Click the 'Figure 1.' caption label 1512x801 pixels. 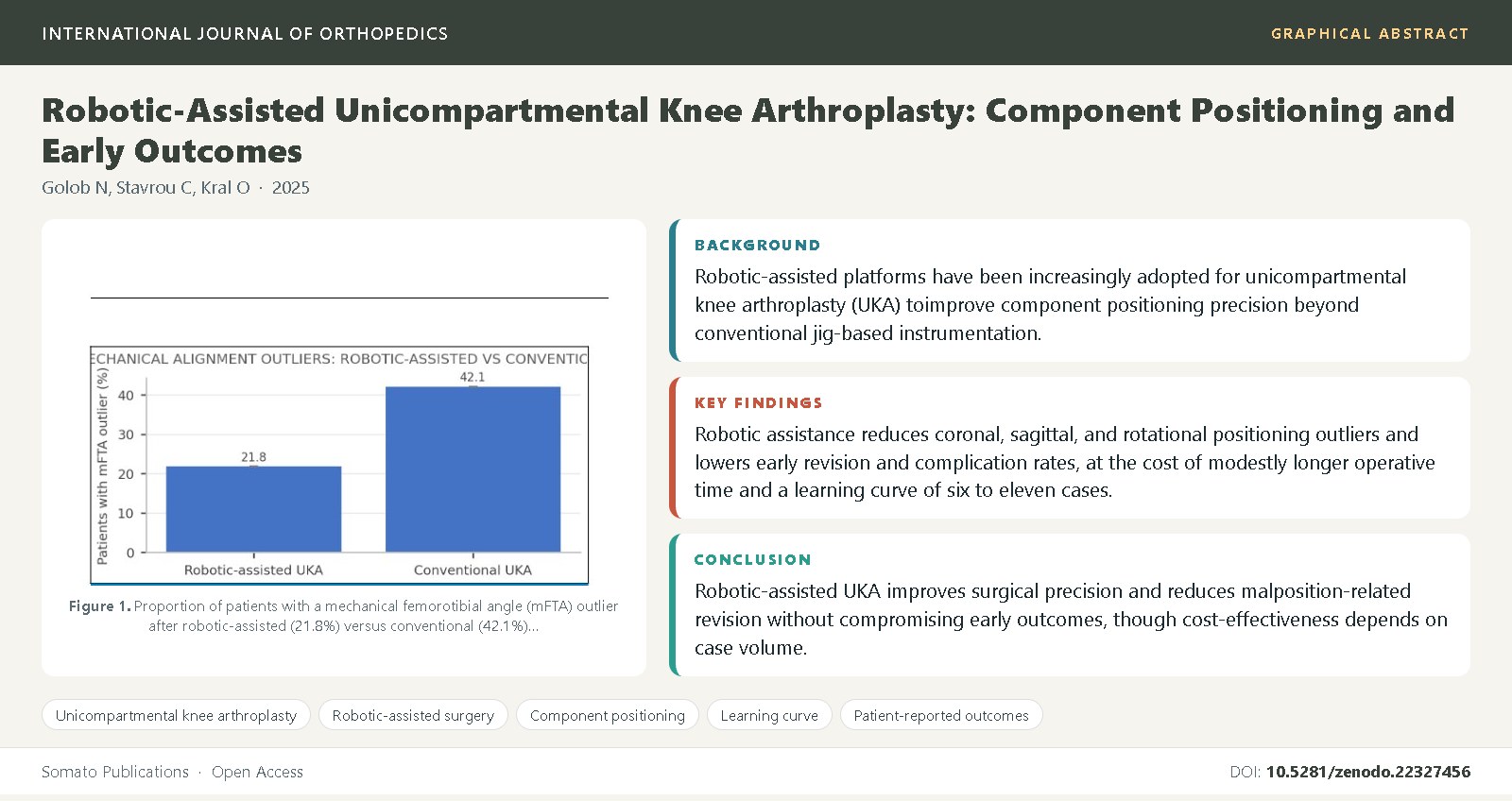(x=99, y=606)
